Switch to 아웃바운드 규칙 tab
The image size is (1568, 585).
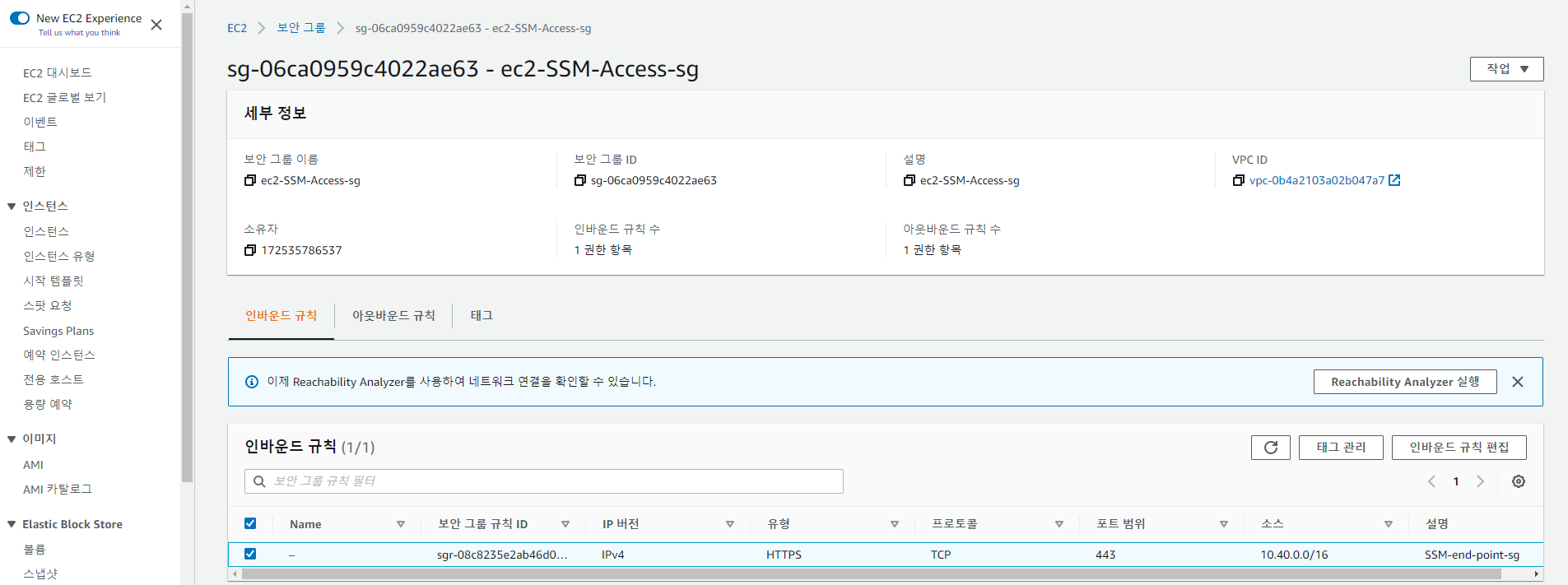pos(393,316)
